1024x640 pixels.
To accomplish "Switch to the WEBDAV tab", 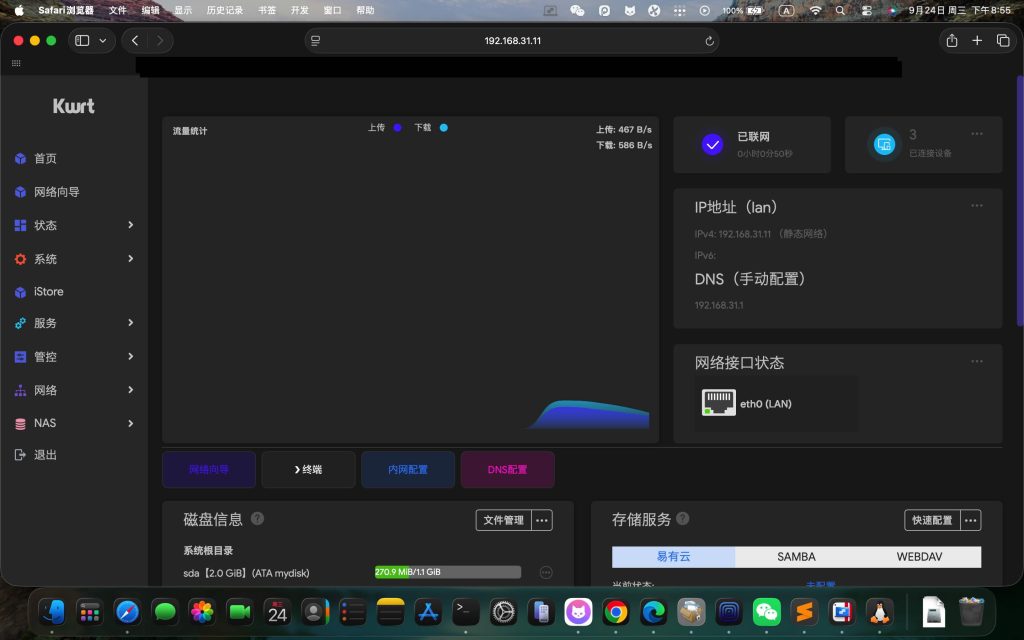I will click(x=919, y=557).
